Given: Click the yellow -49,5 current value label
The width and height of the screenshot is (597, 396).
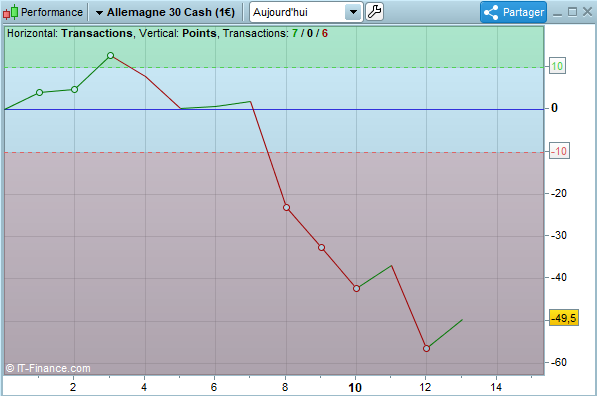Looking at the screenshot, I should (x=564, y=318).
